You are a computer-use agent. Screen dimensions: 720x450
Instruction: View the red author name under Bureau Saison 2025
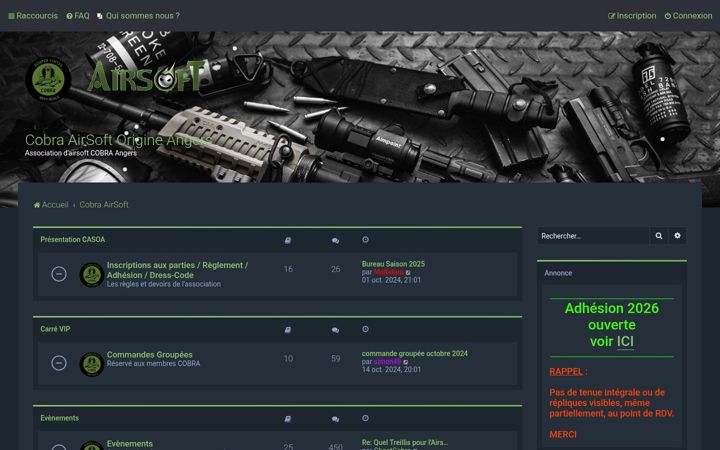point(388,272)
